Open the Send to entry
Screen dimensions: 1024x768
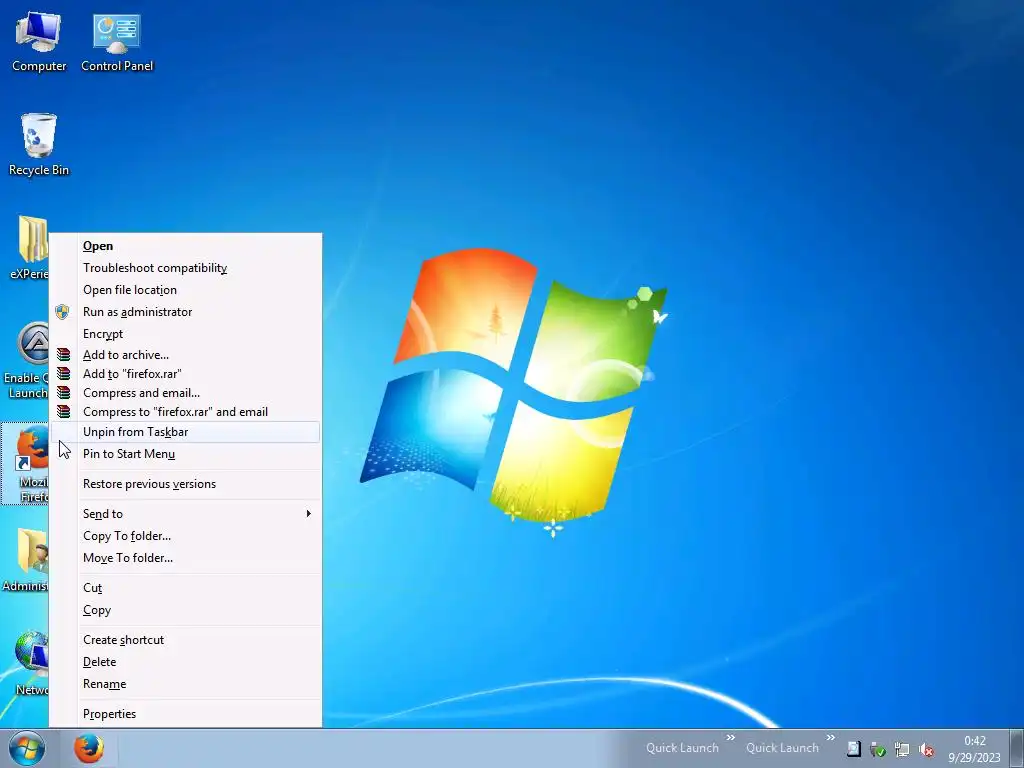pos(185,514)
